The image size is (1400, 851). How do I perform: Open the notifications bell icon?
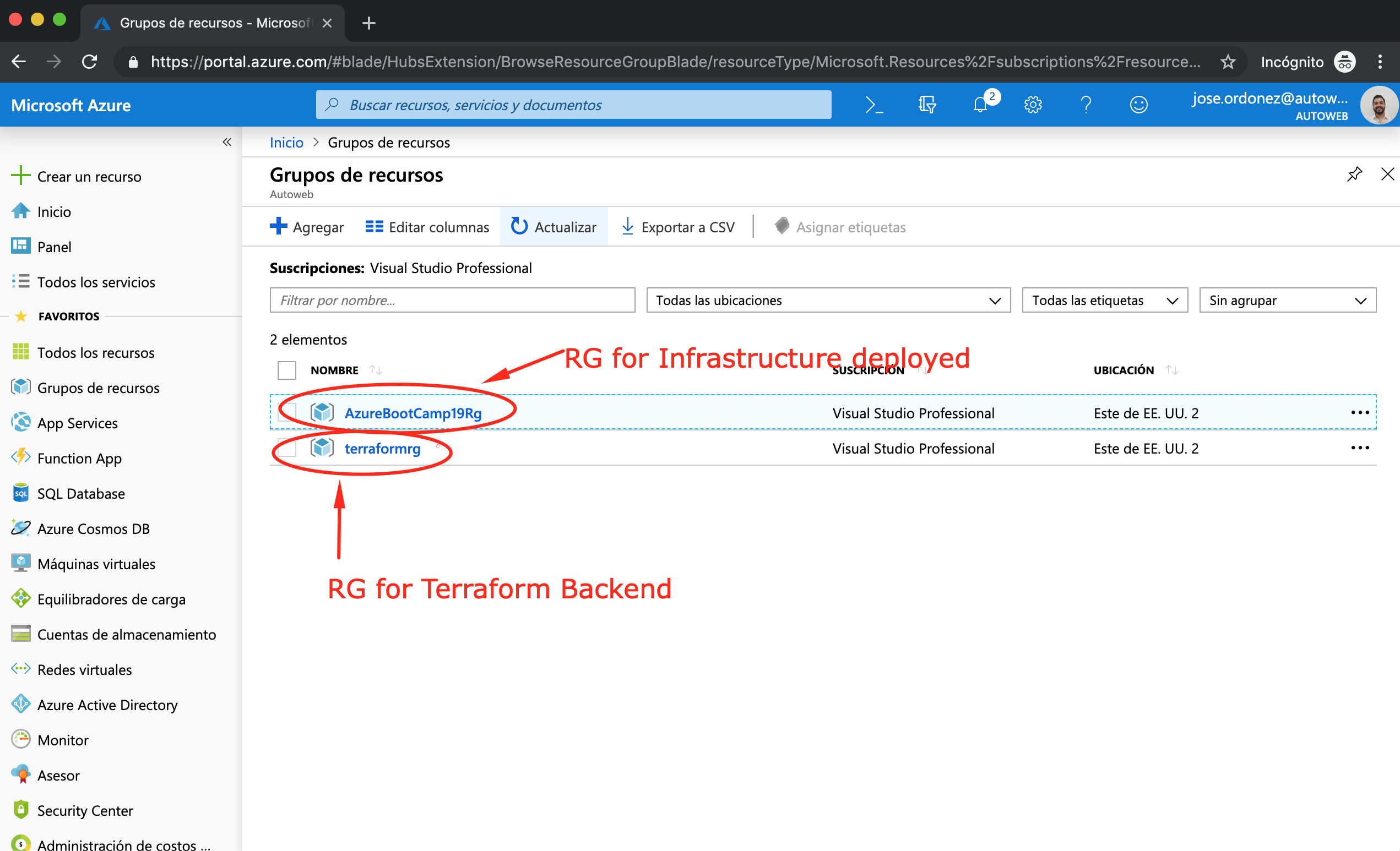click(980, 105)
